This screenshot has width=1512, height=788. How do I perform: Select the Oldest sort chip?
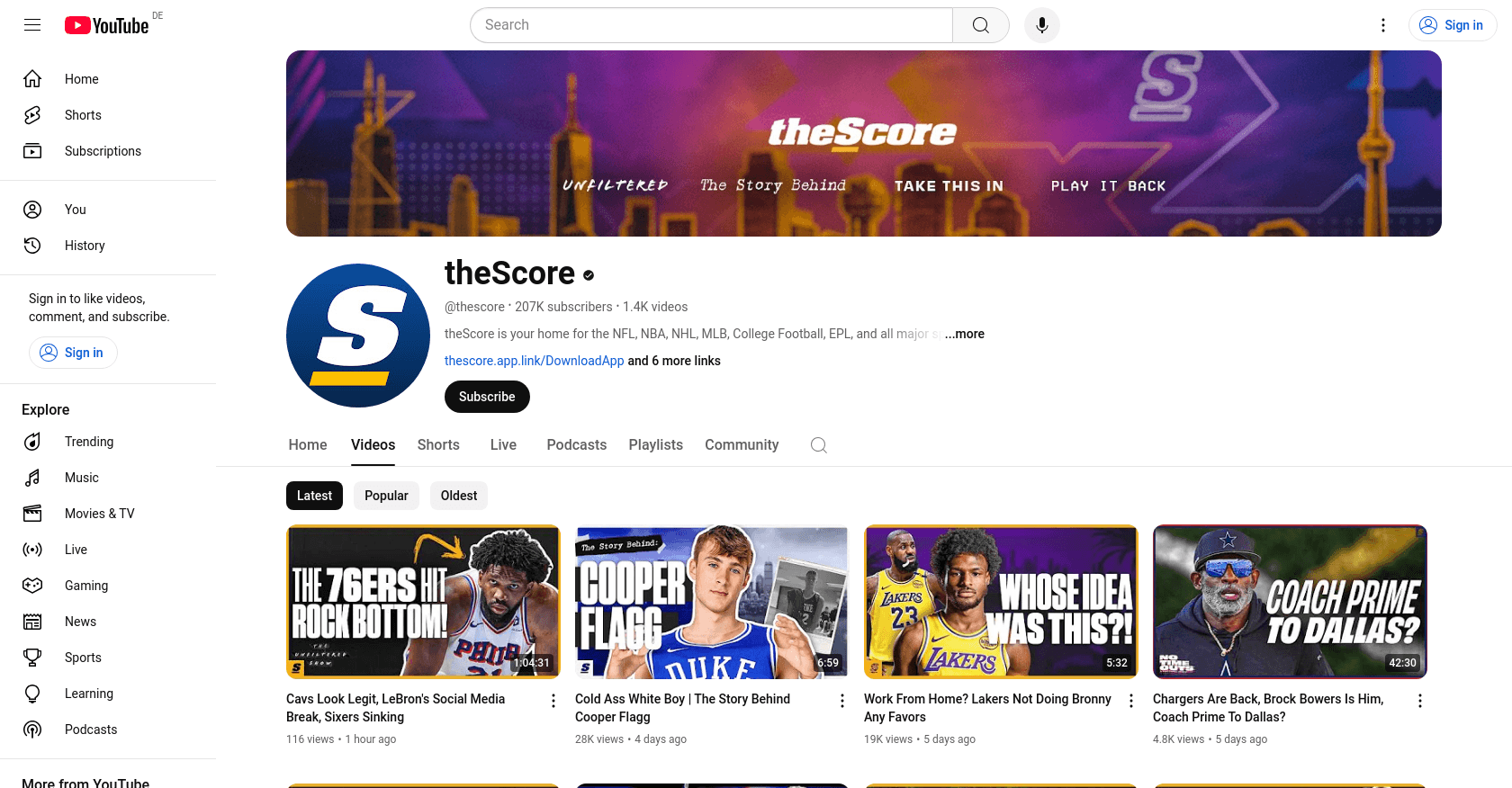[459, 496]
